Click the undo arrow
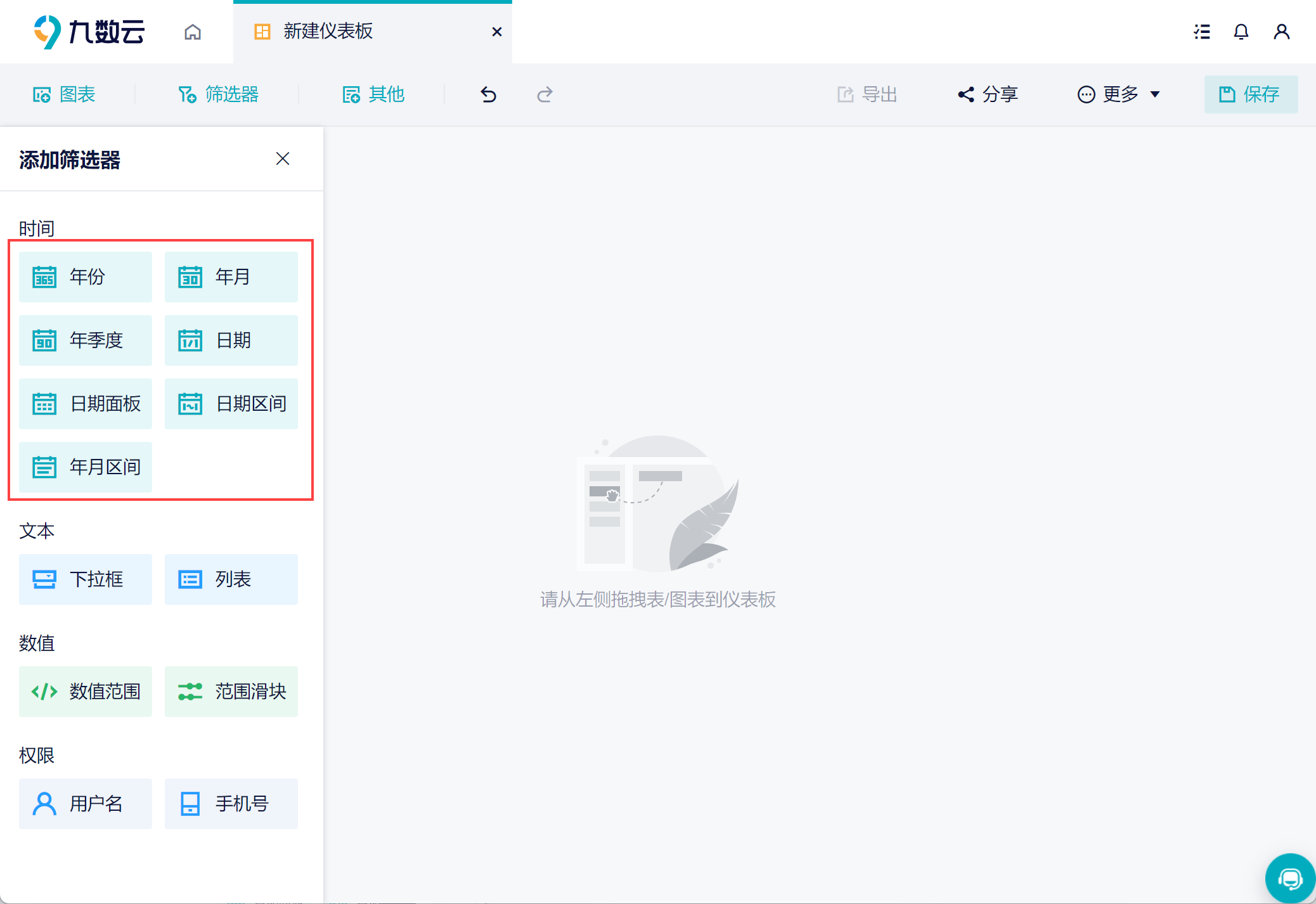This screenshot has width=1316, height=904. click(x=488, y=94)
